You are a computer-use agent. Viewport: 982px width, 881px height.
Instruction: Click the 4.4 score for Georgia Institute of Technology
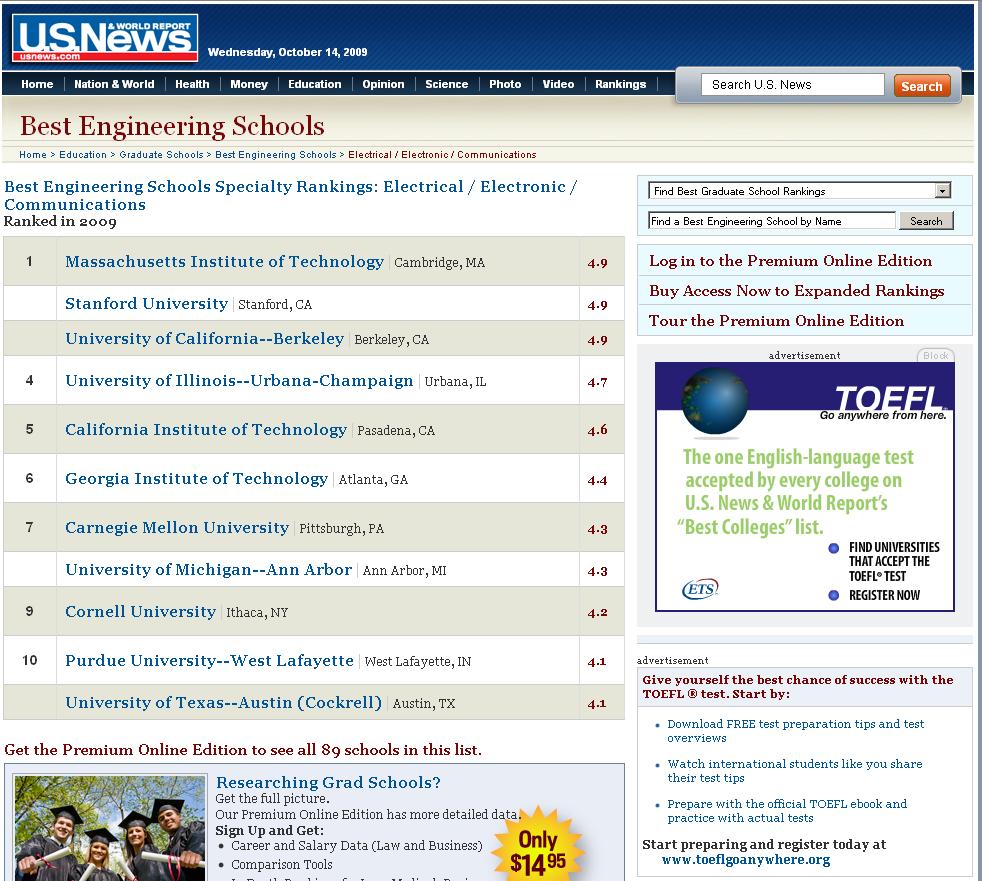(x=597, y=480)
